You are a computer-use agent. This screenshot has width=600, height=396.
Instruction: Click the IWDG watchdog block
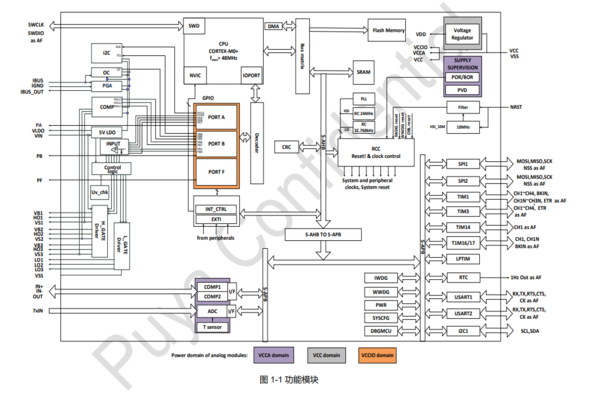[381, 278]
